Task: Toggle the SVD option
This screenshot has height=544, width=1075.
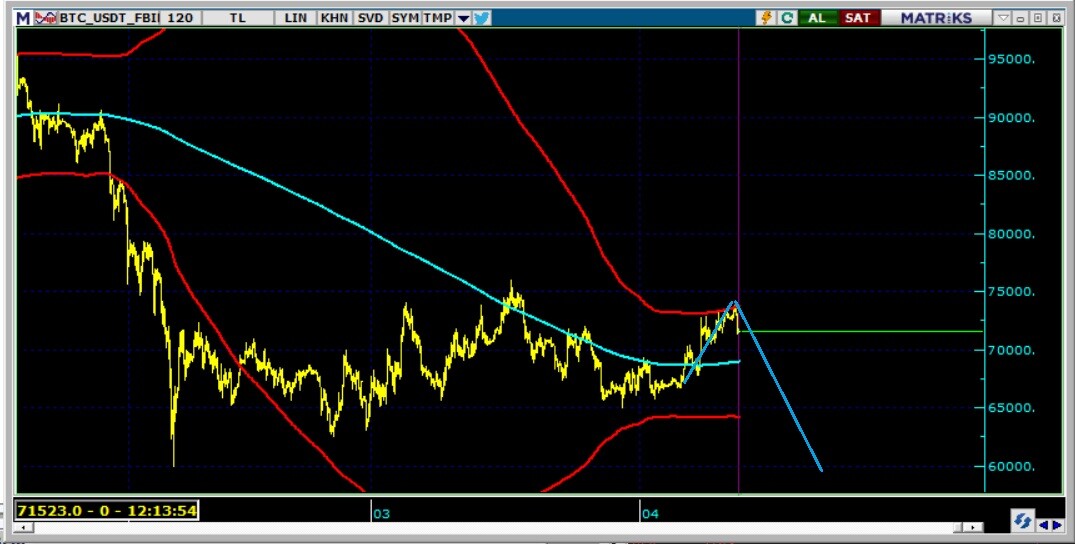Action: [370, 18]
